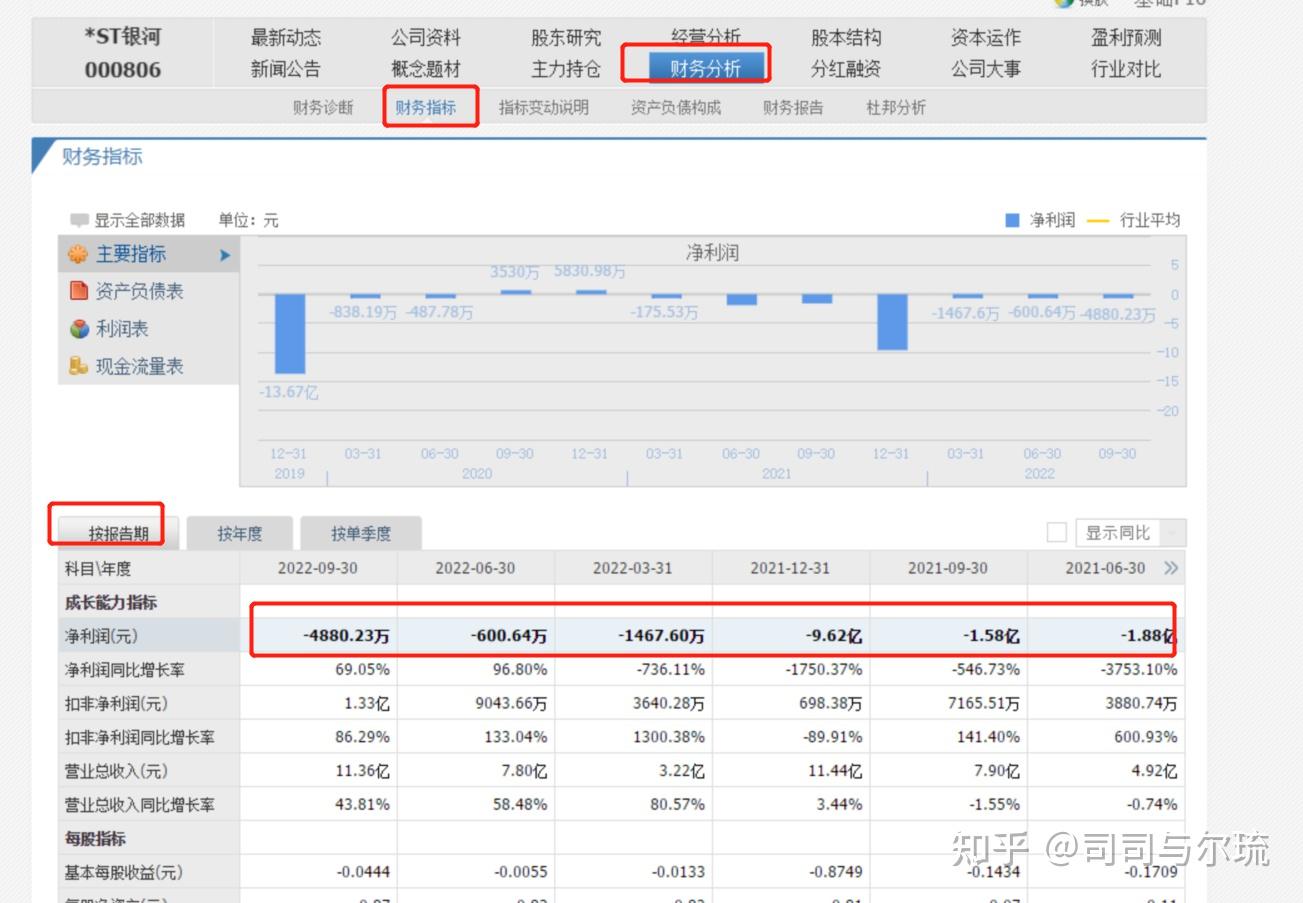This screenshot has height=903, width=1303.
Task: Open the 显示同比 dropdown arrow
Action: tap(1173, 533)
